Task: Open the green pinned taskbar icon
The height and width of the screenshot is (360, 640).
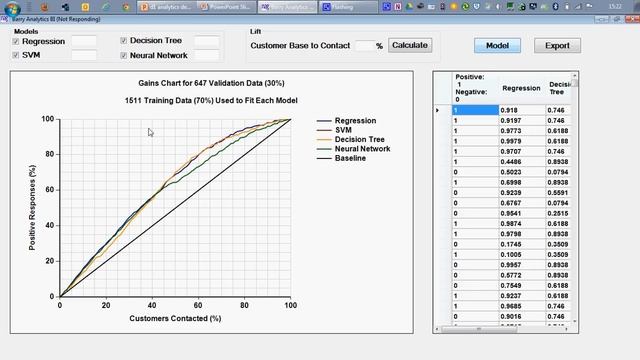Action: [106, 7]
